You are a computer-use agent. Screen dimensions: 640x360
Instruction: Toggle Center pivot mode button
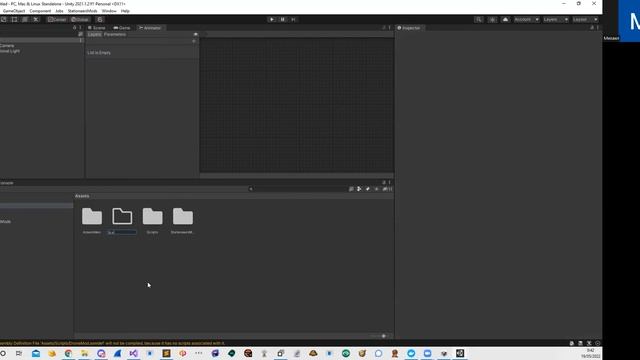[57, 20]
